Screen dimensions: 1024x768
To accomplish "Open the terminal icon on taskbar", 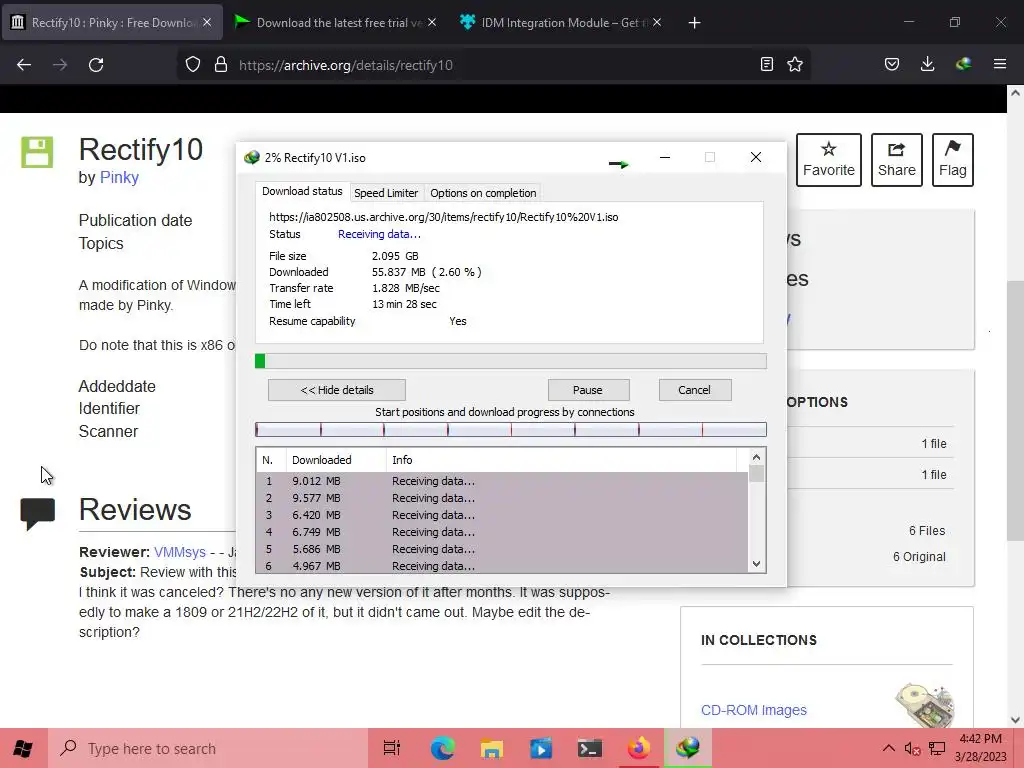I will point(590,748).
